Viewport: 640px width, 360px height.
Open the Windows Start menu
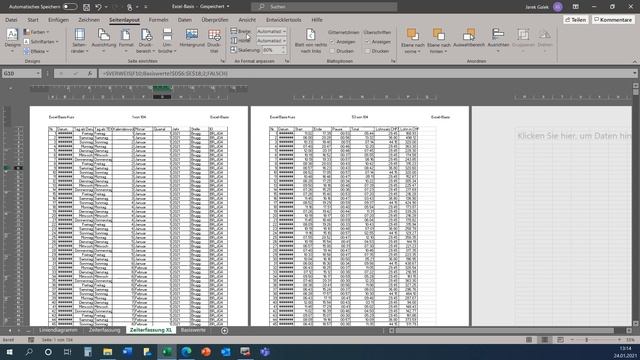pos(9,351)
